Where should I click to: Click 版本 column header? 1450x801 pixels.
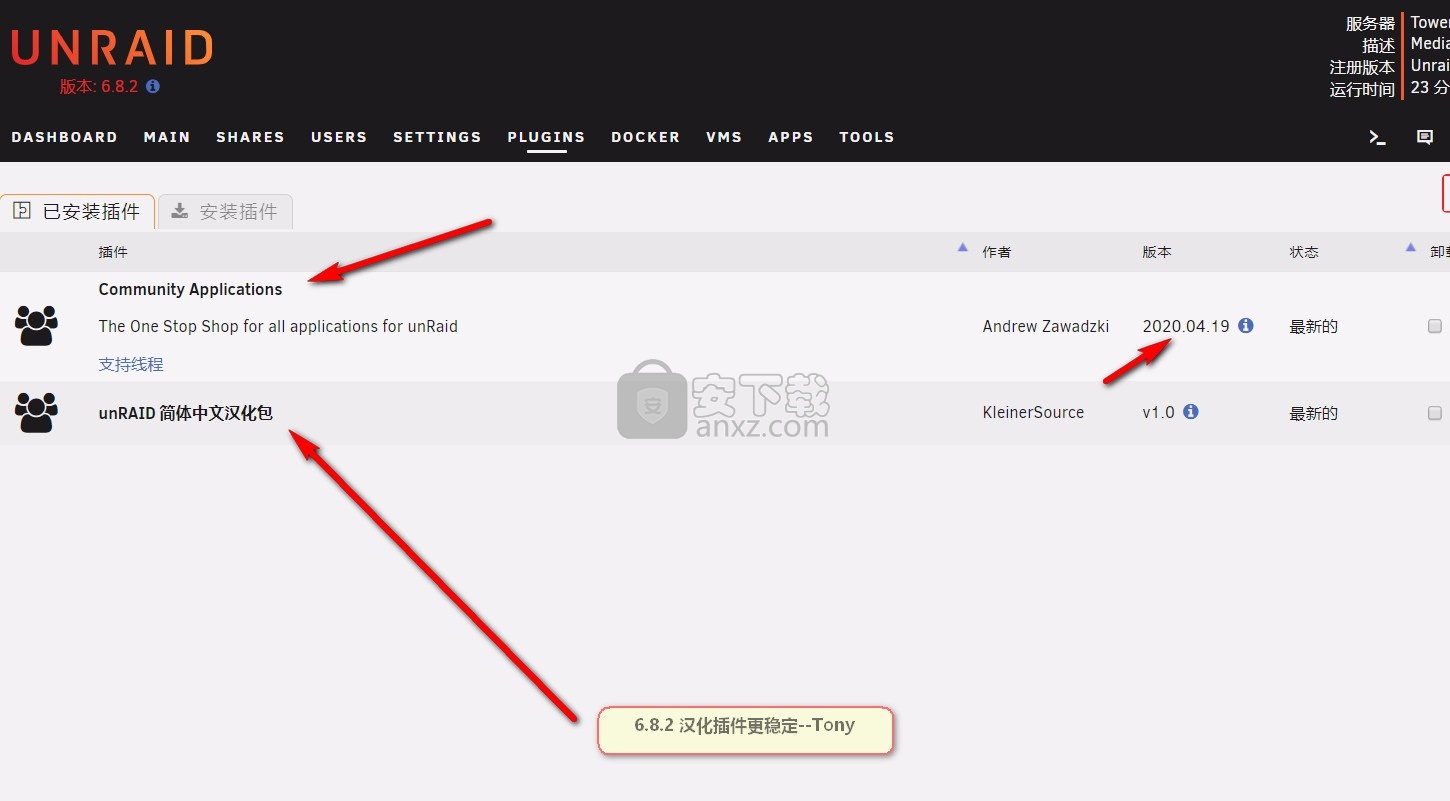[x=1157, y=252]
